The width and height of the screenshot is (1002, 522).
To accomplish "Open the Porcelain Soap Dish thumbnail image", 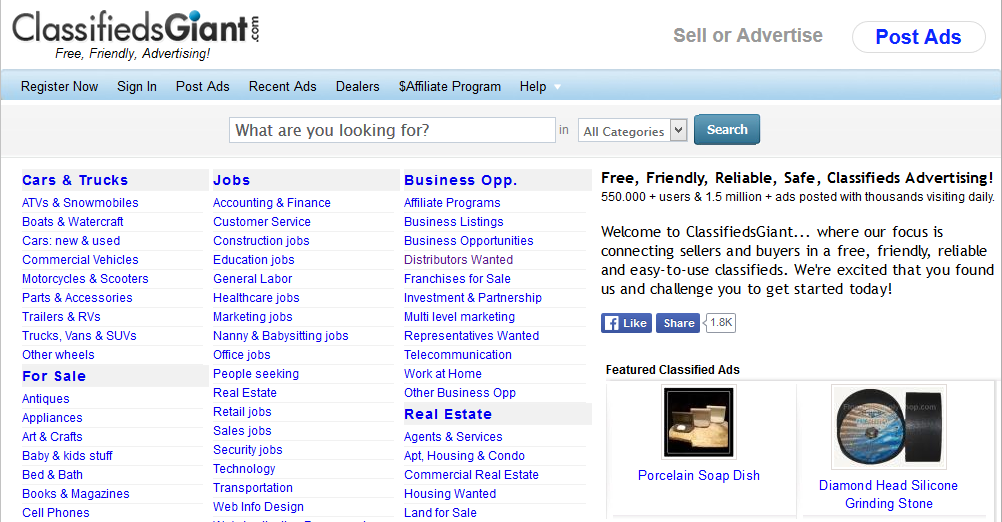I will [698, 422].
